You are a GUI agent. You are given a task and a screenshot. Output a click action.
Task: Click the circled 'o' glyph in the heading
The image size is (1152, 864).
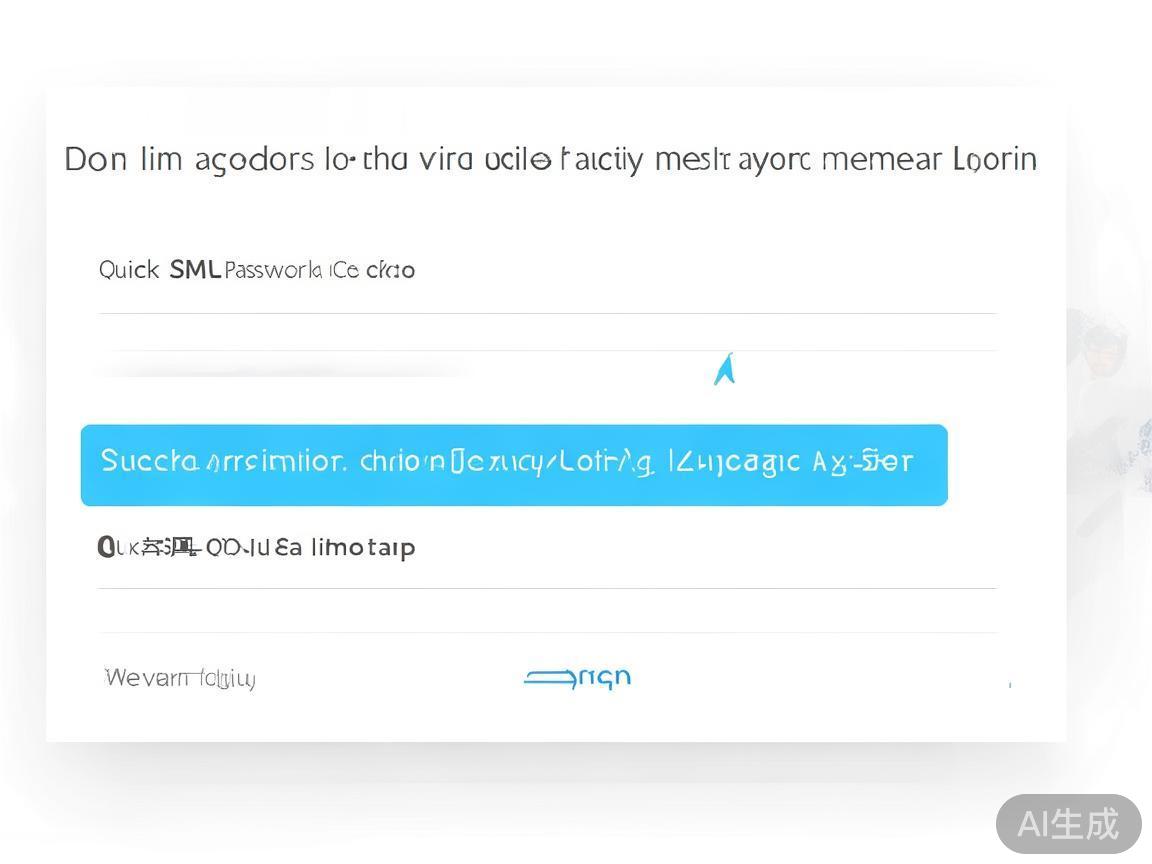[541, 159]
